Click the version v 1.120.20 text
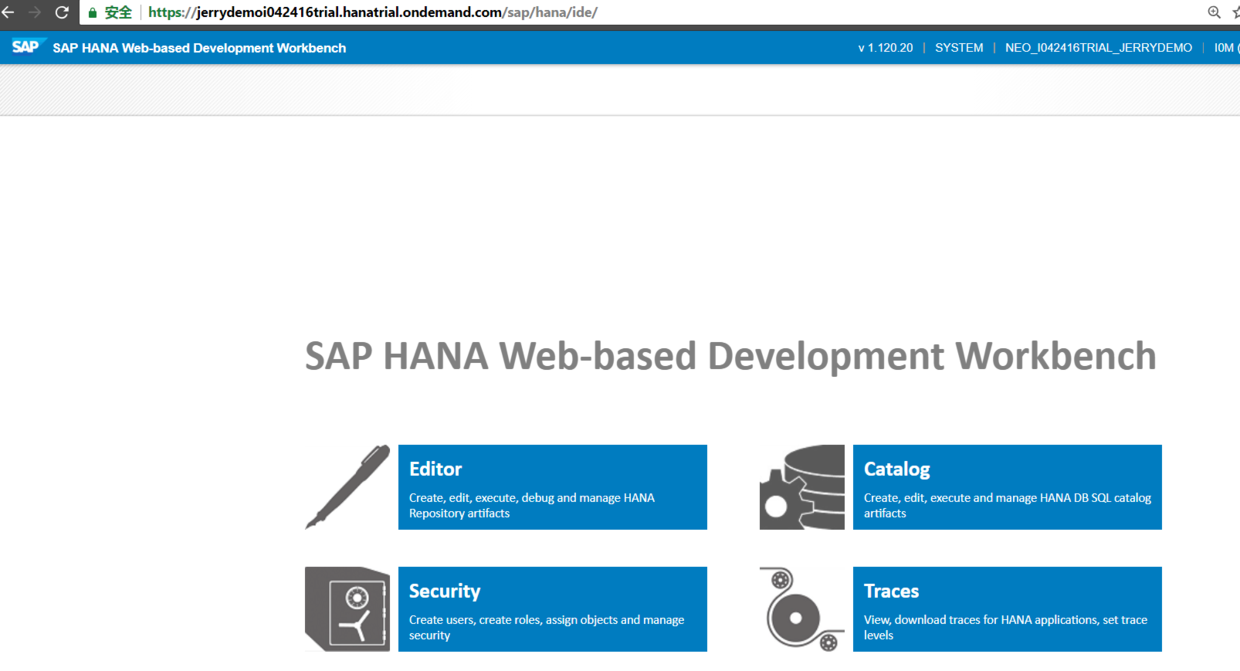1240x671 pixels. tap(885, 48)
